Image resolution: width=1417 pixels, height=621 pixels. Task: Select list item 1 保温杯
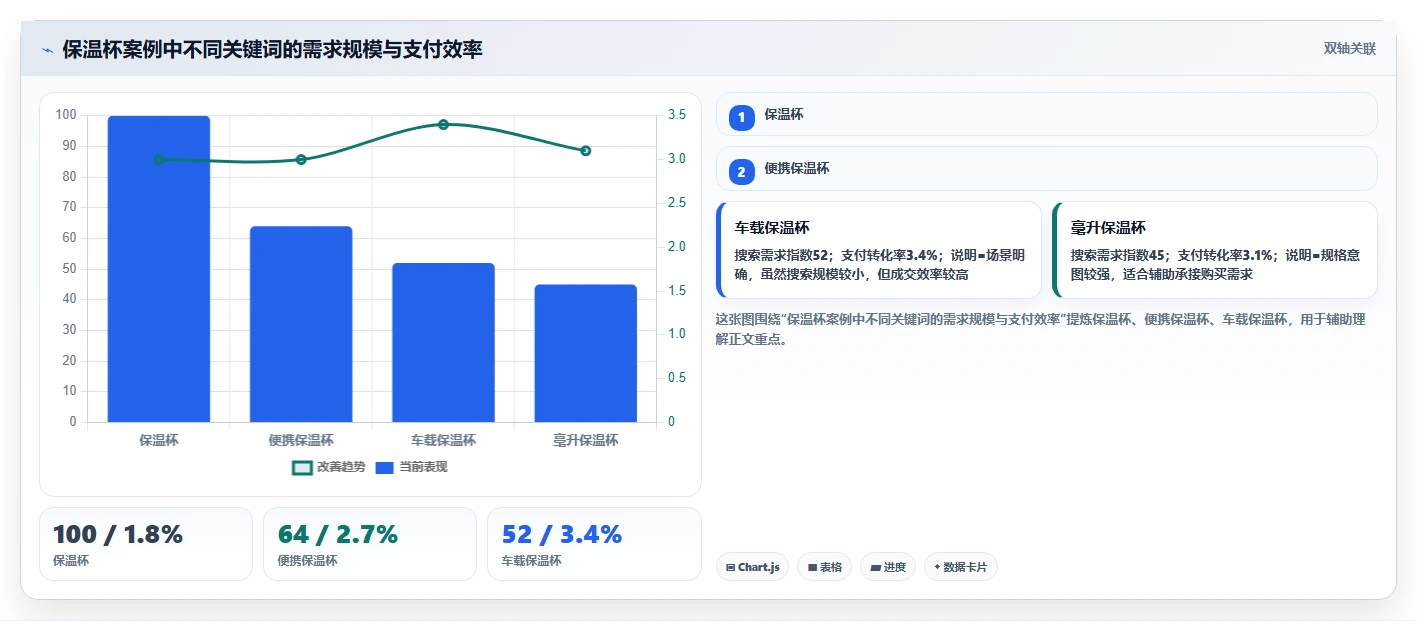(1047, 115)
